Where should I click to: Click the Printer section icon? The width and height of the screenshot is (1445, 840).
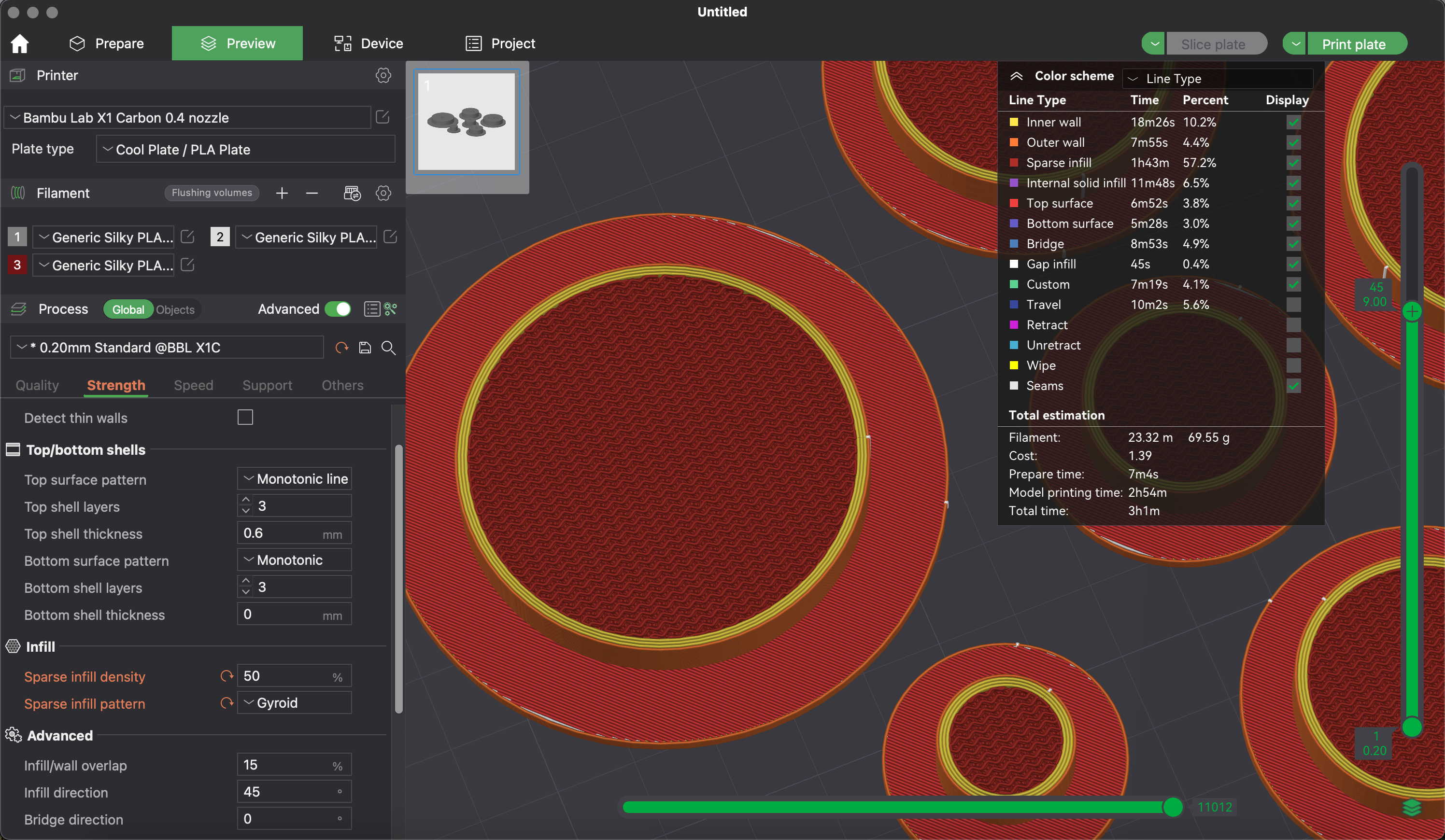(x=18, y=76)
